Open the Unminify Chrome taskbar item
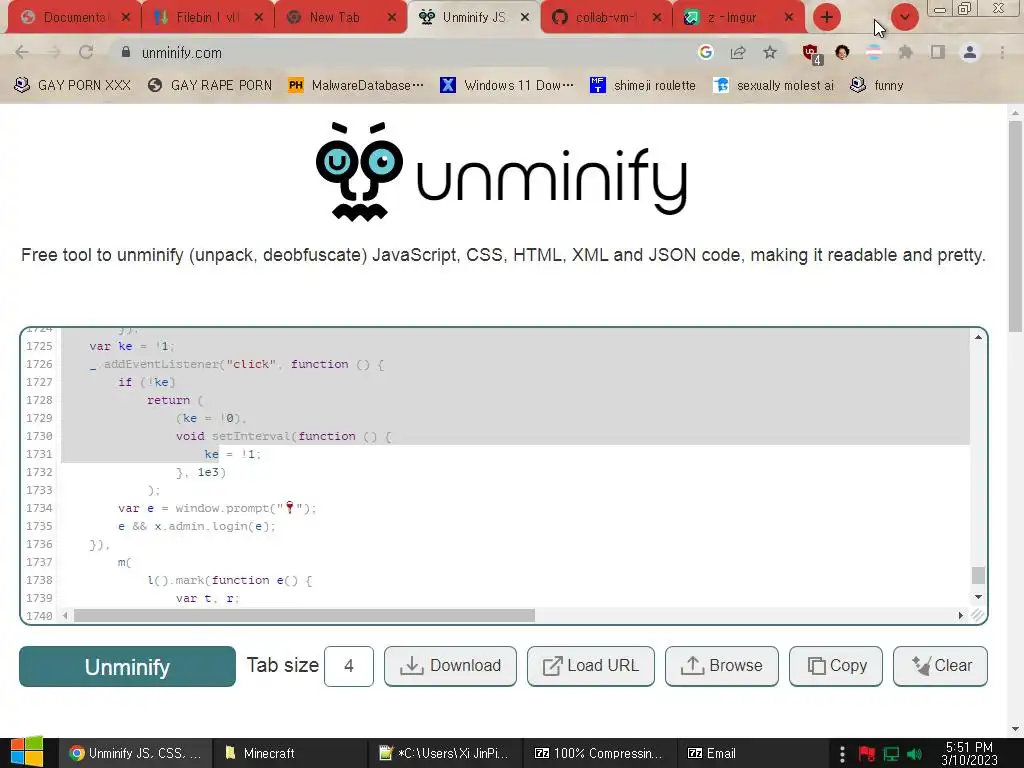Screen dimensions: 1024x768 tap(136, 753)
